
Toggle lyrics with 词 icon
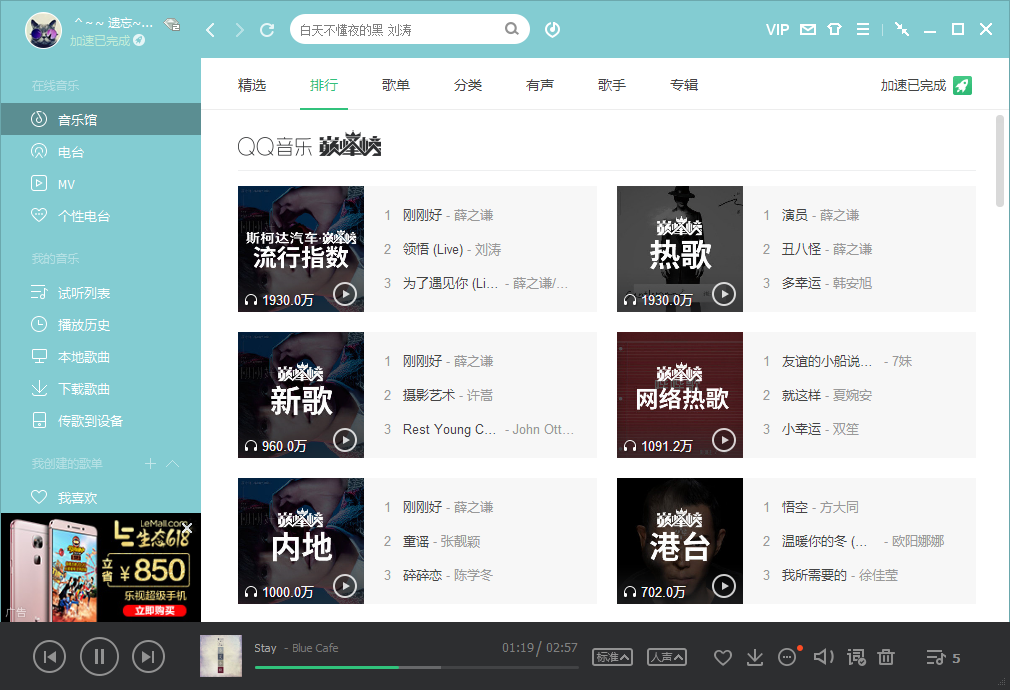tap(856, 657)
